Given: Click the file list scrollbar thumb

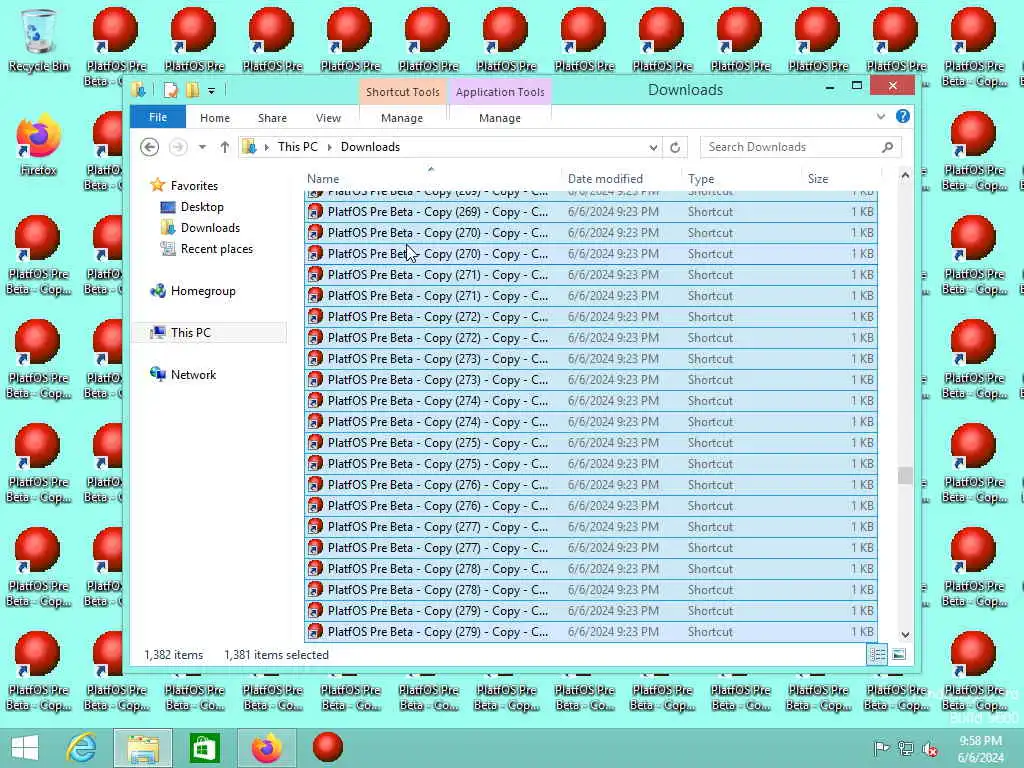Looking at the screenshot, I should coord(904,475).
